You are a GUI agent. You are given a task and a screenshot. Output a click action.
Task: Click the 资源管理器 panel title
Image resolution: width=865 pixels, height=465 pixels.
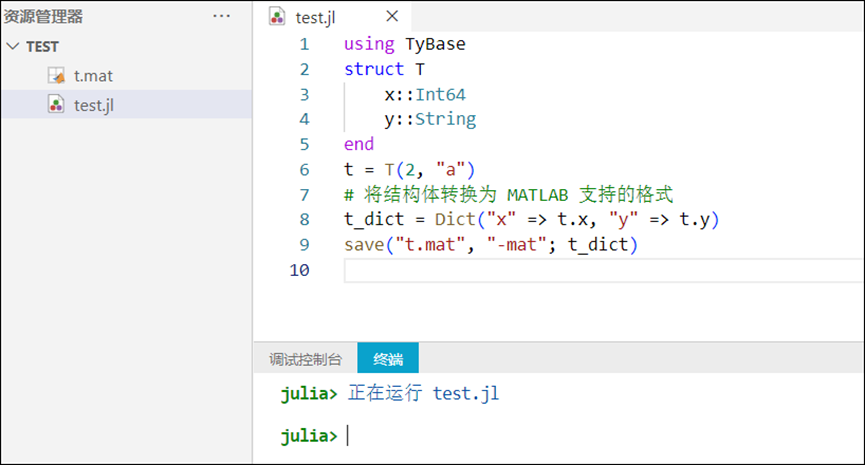pyautogui.click(x=42, y=17)
